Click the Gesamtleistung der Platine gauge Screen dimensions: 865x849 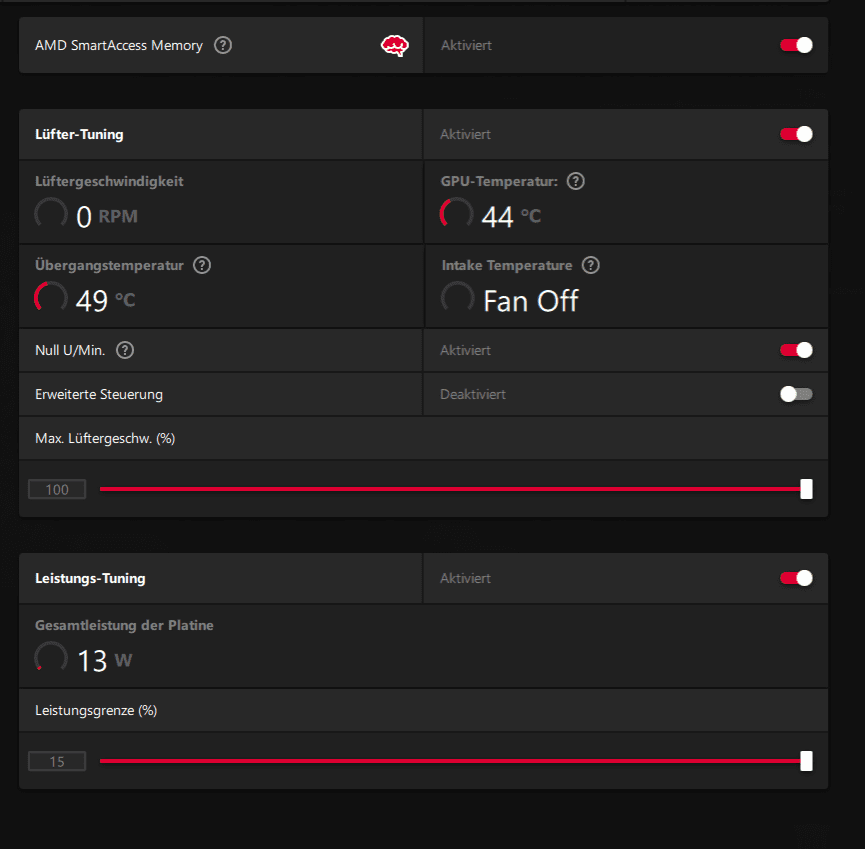pyautogui.click(x=51, y=658)
